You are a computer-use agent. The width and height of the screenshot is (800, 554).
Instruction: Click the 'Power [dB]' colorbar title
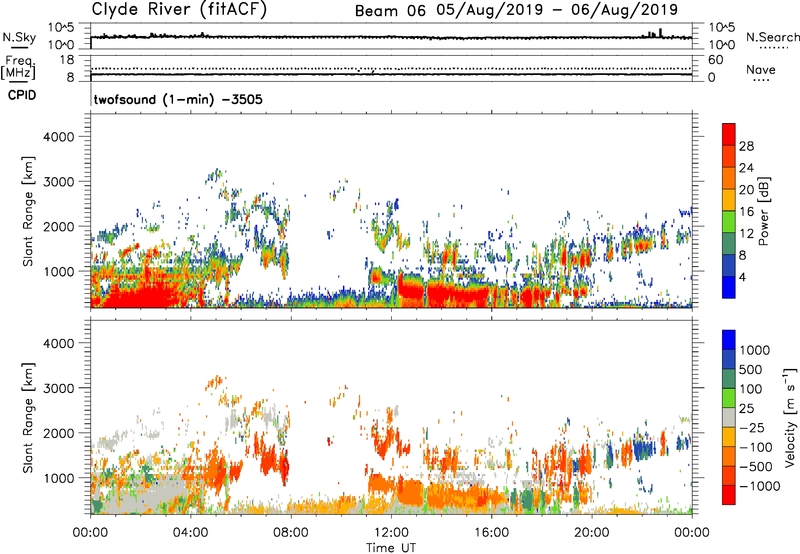[x=763, y=212]
